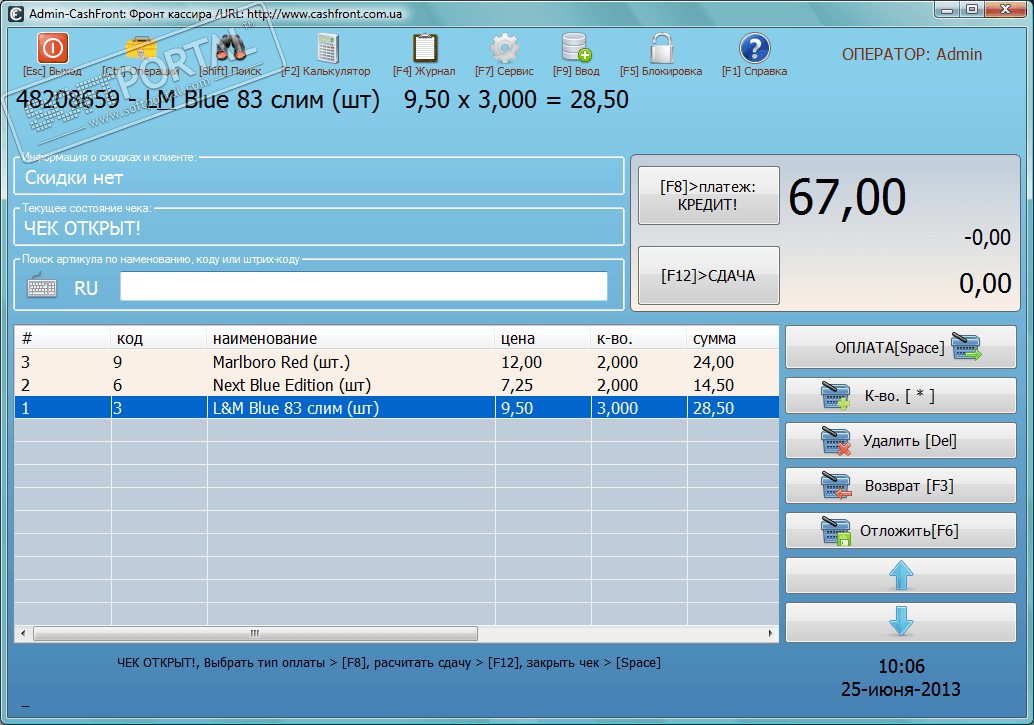Click the сумма column header
This screenshot has height=725, width=1034.
(x=733, y=338)
